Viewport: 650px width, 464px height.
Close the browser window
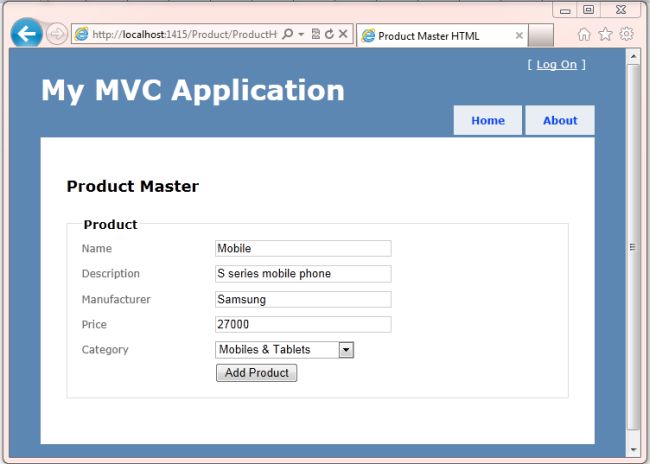(x=621, y=10)
